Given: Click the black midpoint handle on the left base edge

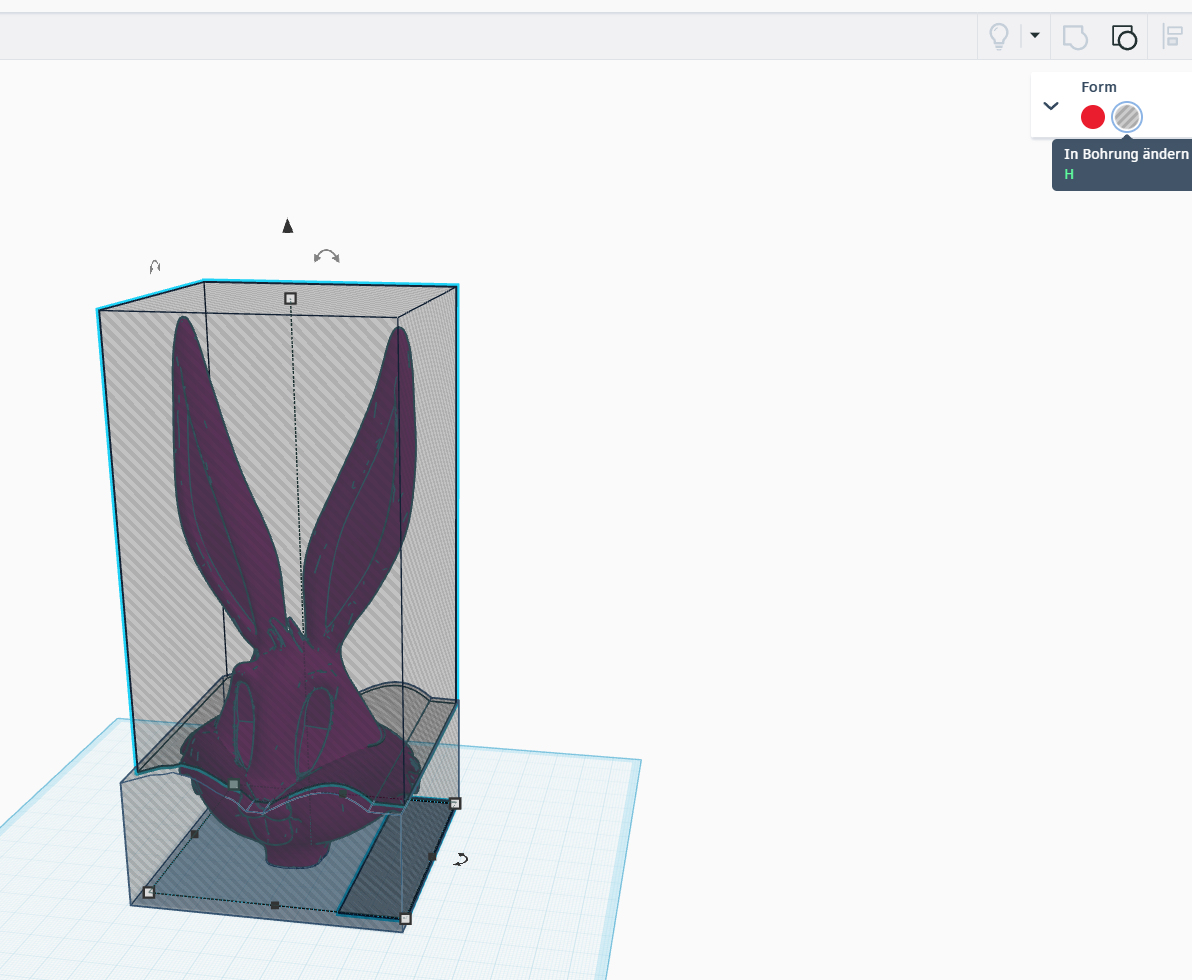Looking at the screenshot, I should [195, 835].
